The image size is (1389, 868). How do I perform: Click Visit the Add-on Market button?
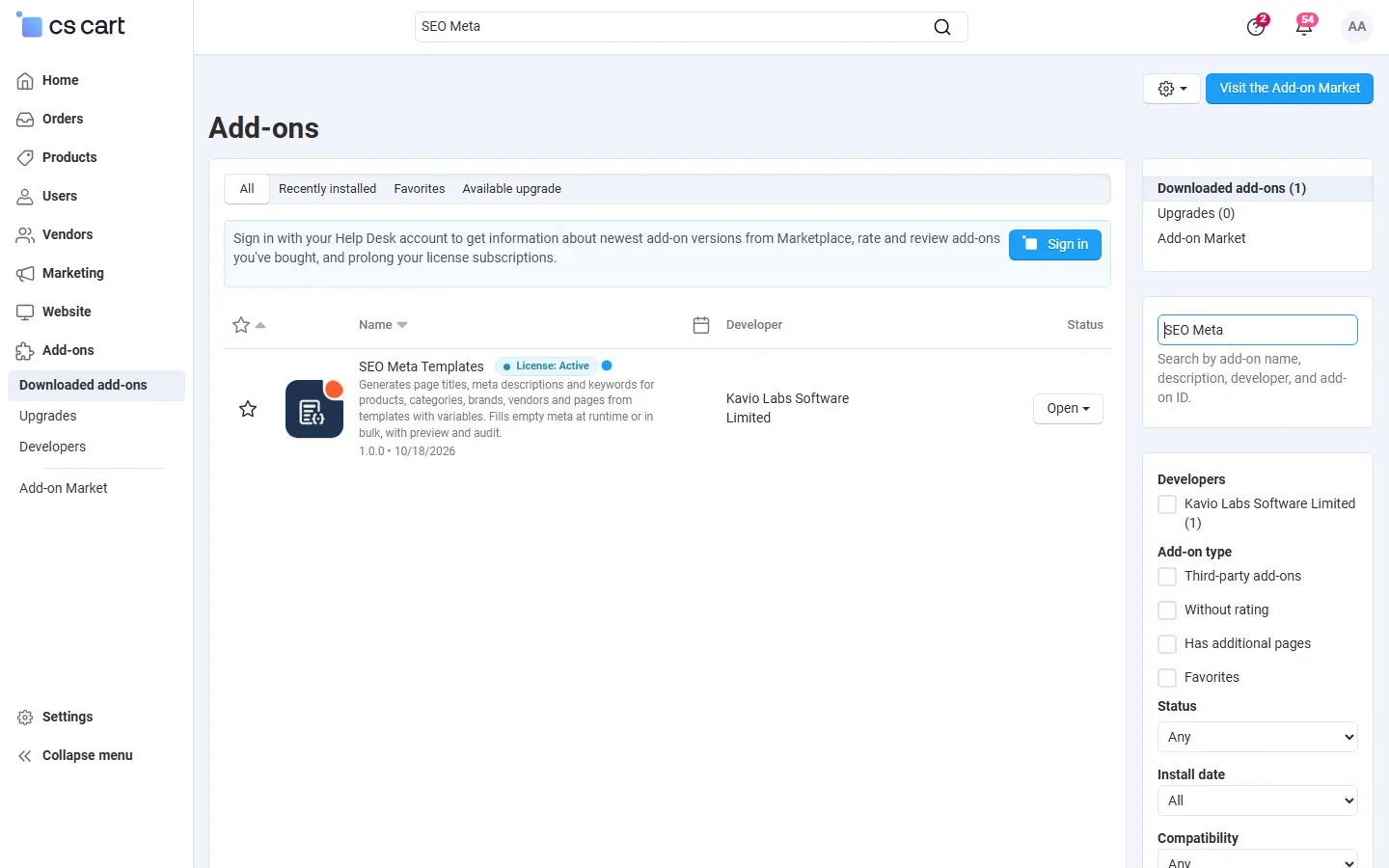[x=1290, y=89]
